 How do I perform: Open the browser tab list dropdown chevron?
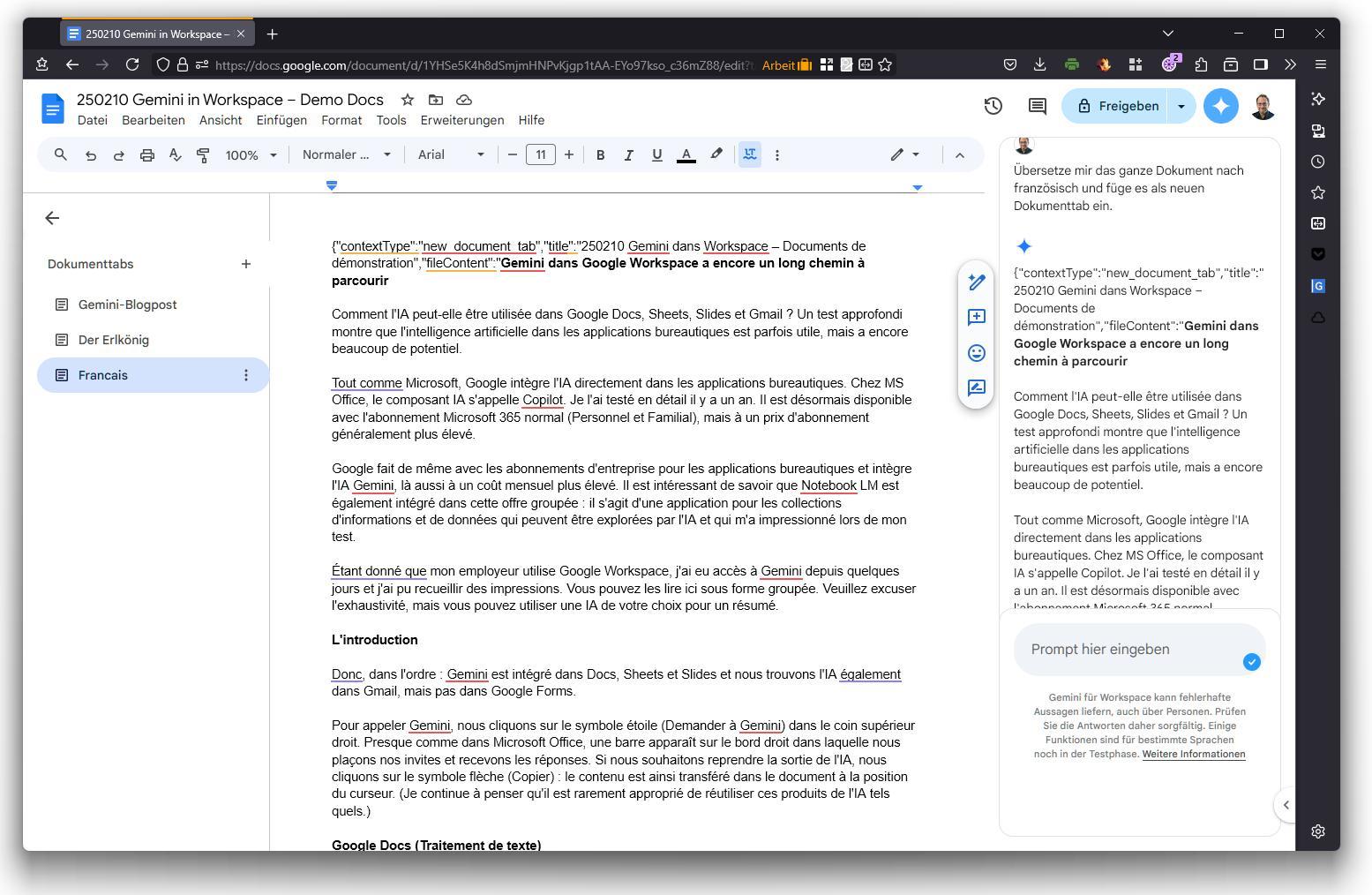tap(1168, 34)
